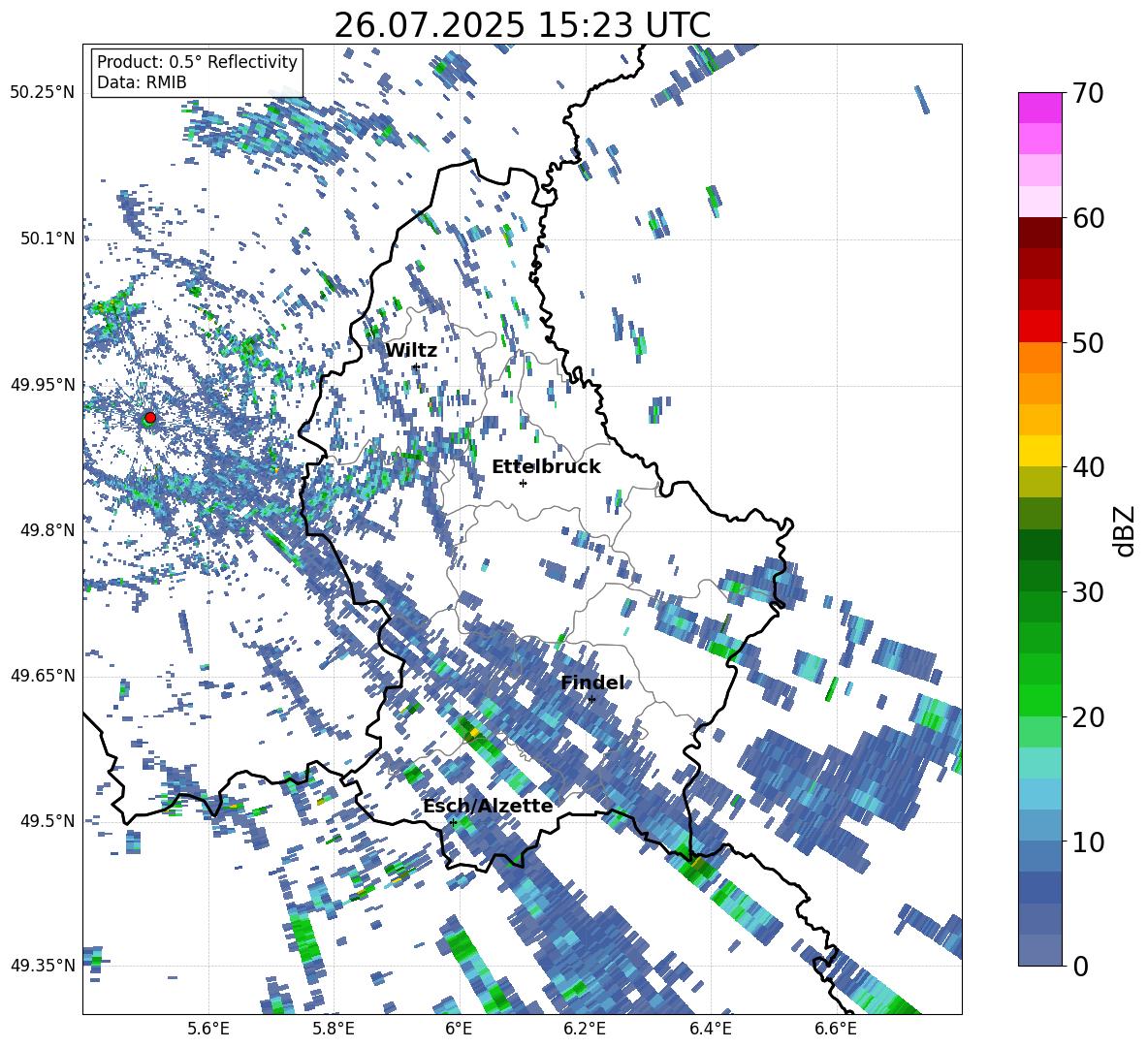This screenshot has width=1148, height=1048.
Task: Click the colorbar tick value 40
Action: tap(1088, 467)
